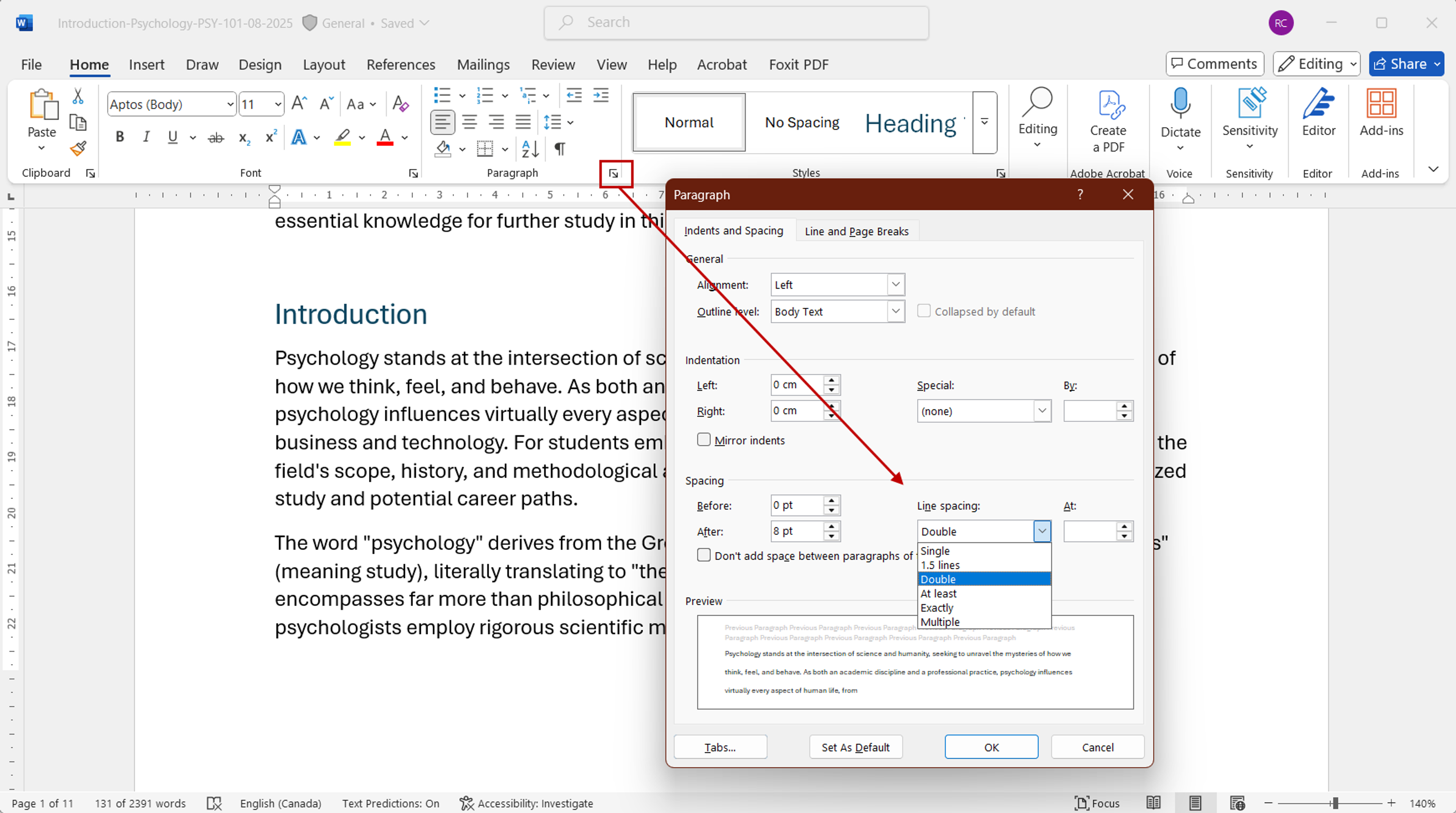This screenshot has height=813, width=1456.
Task: Open the Editor icon
Action: pyautogui.click(x=1318, y=103)
